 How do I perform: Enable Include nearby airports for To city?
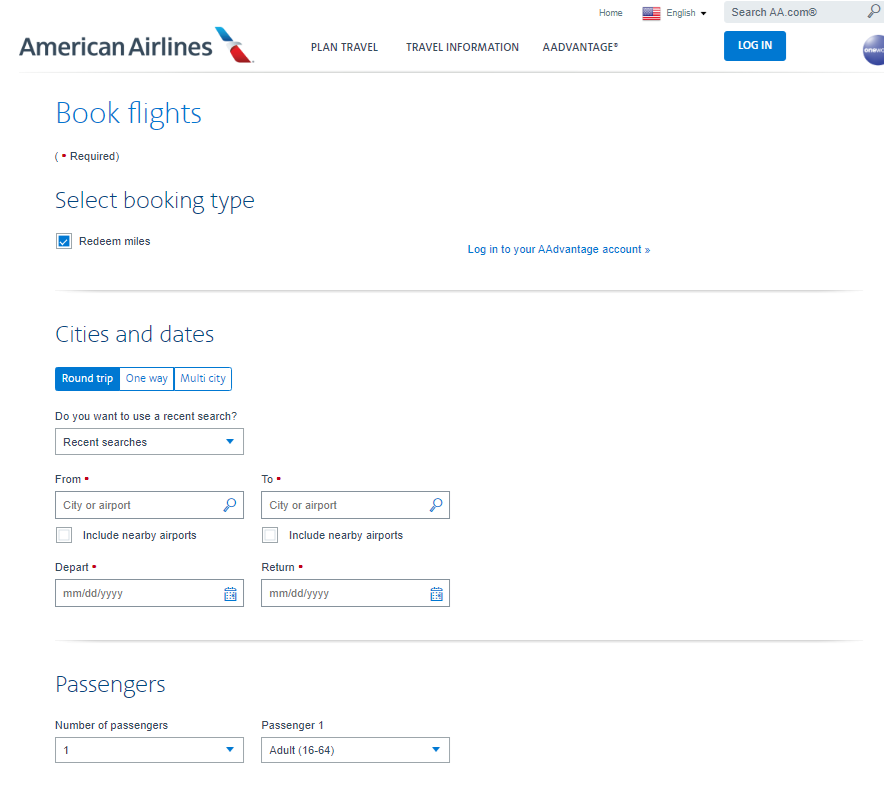(x=270, y=535)
